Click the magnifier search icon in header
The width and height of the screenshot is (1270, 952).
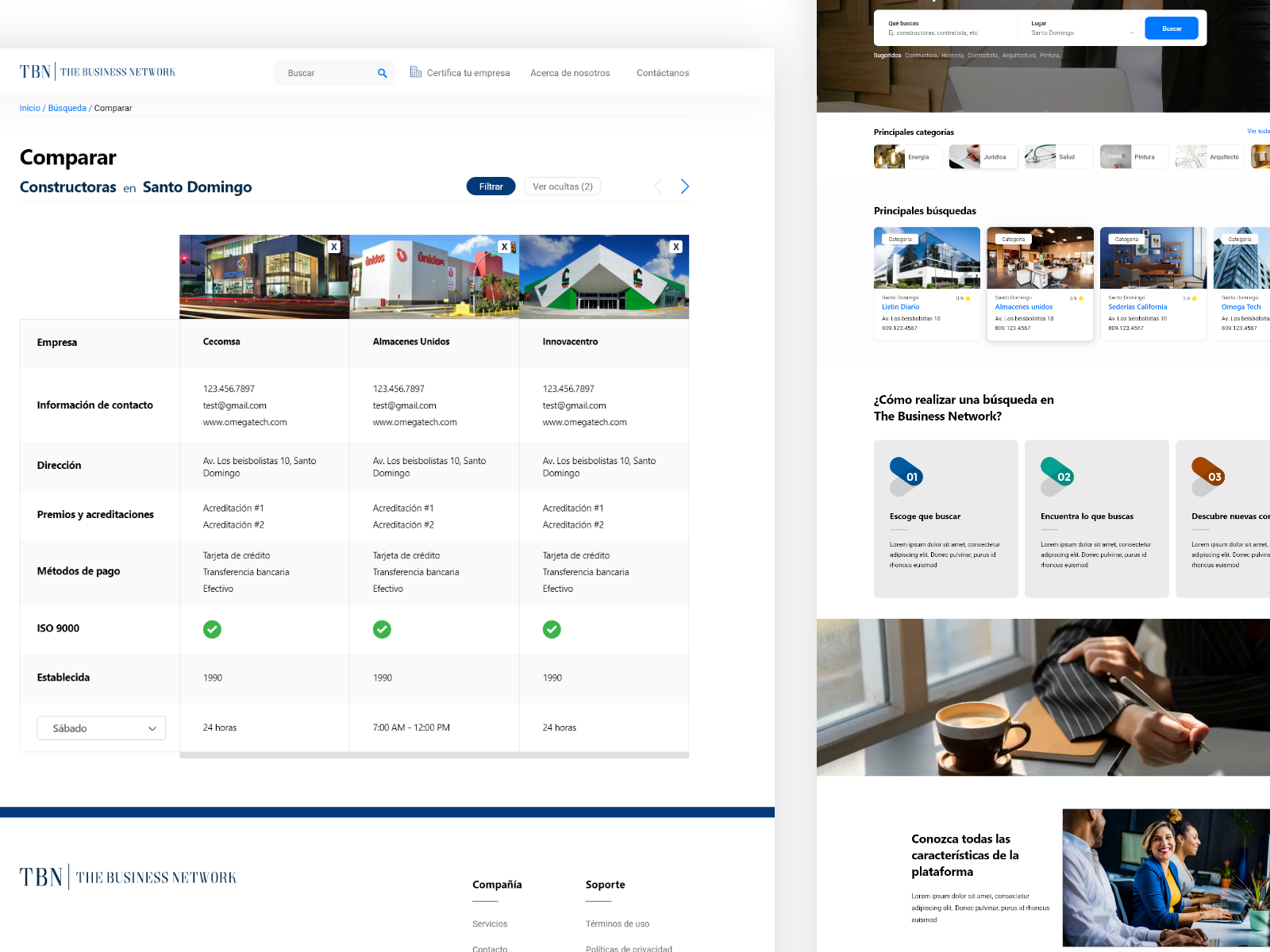(x=383, y=73)
